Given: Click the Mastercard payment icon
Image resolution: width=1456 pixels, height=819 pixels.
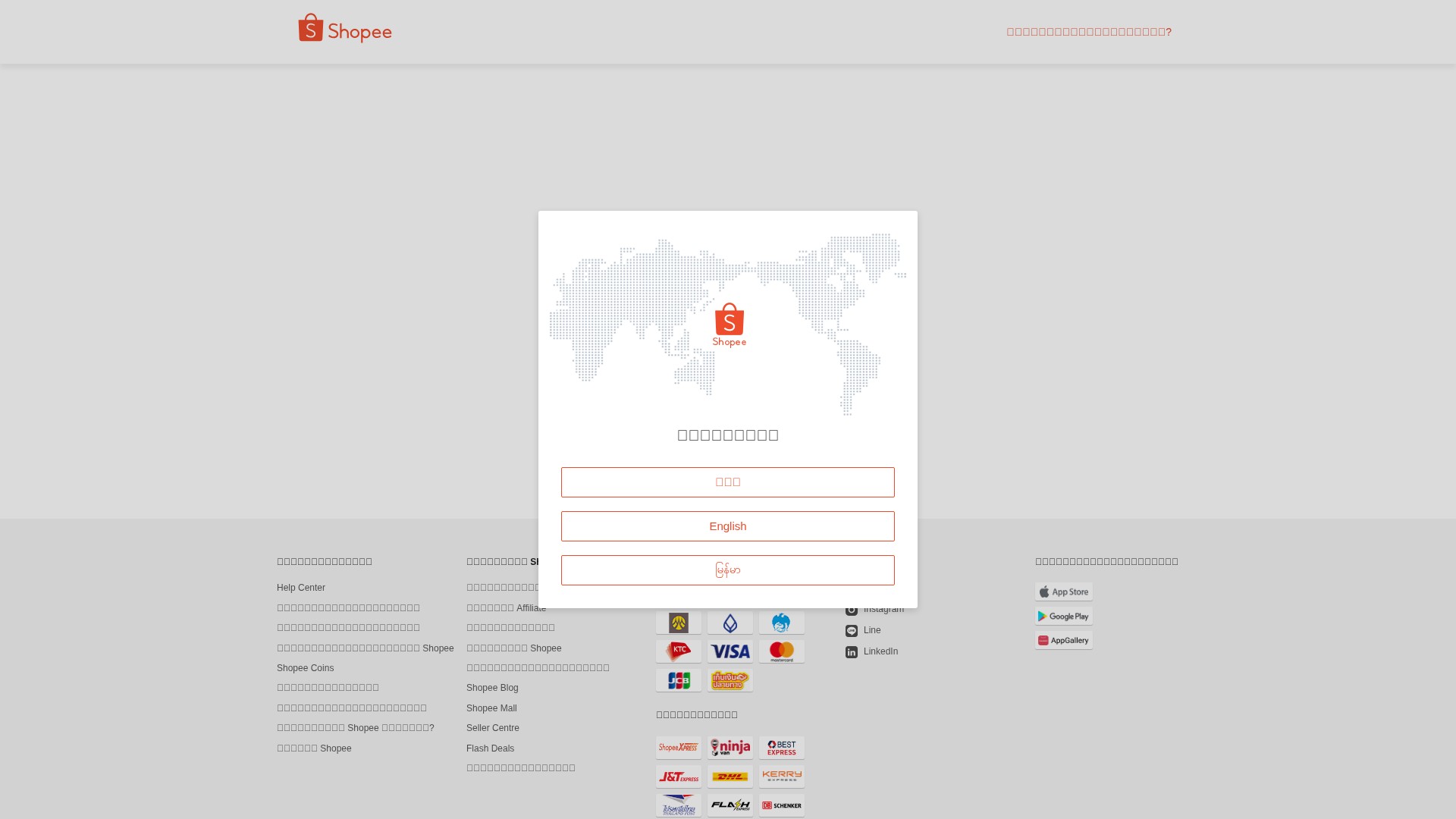Looking at the screenshot, I should [782, 651].
